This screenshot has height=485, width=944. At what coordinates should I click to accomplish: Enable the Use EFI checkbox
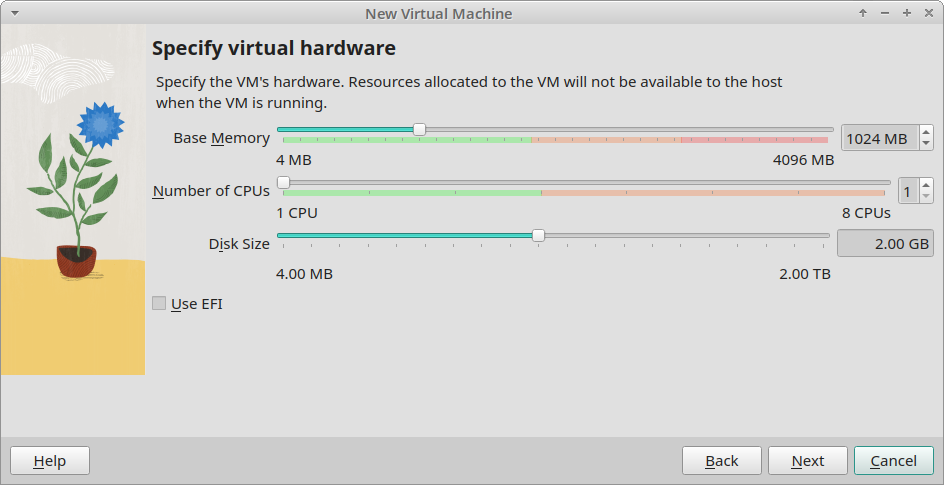click(x=159, y=303)
